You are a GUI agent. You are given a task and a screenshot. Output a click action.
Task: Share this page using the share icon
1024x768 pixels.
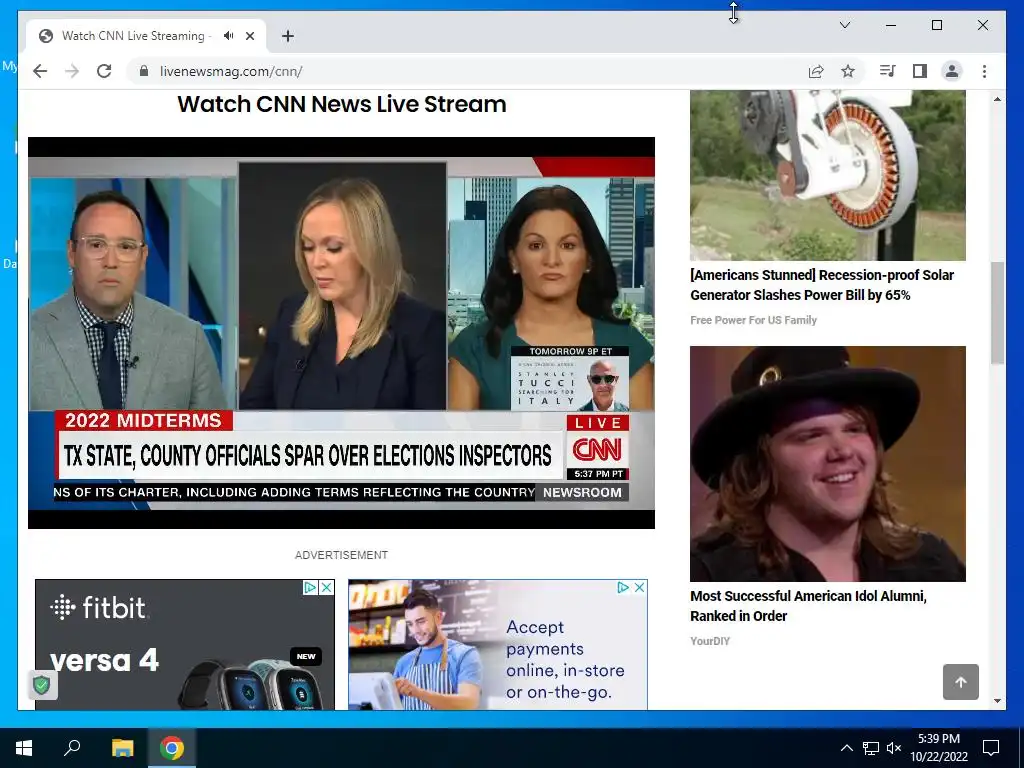point(816,71)
